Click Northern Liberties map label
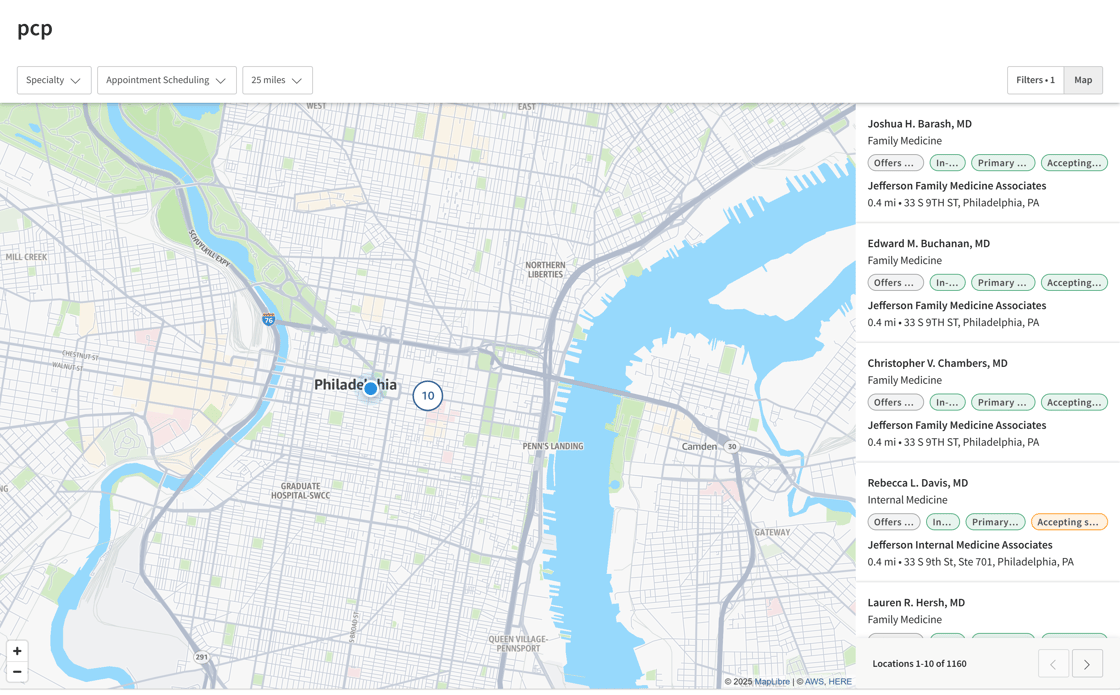The height and width of the screenshot is (695, 1120). 545,269
